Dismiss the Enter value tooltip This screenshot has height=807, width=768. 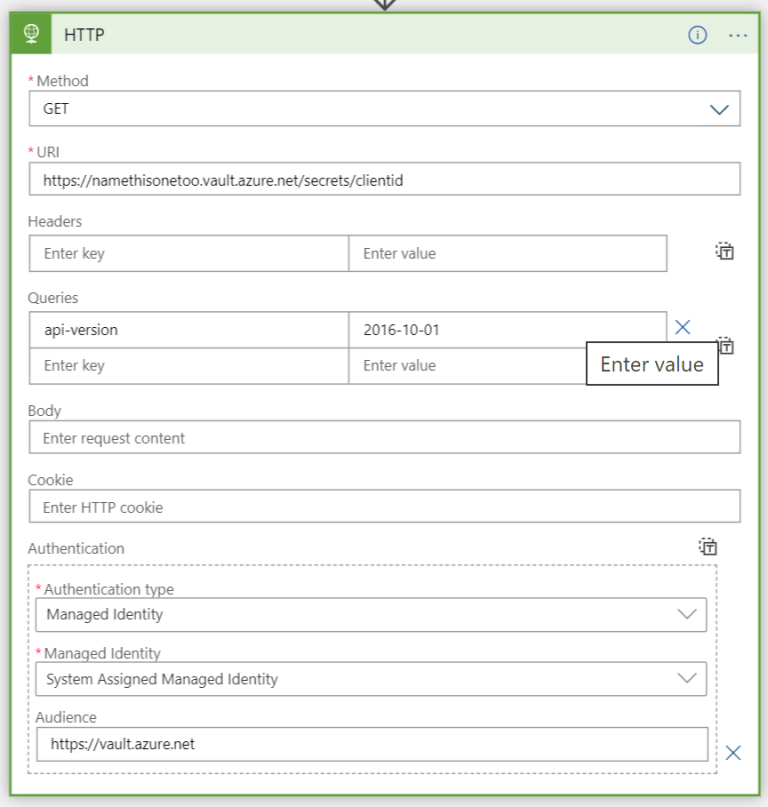click(652, 364)
